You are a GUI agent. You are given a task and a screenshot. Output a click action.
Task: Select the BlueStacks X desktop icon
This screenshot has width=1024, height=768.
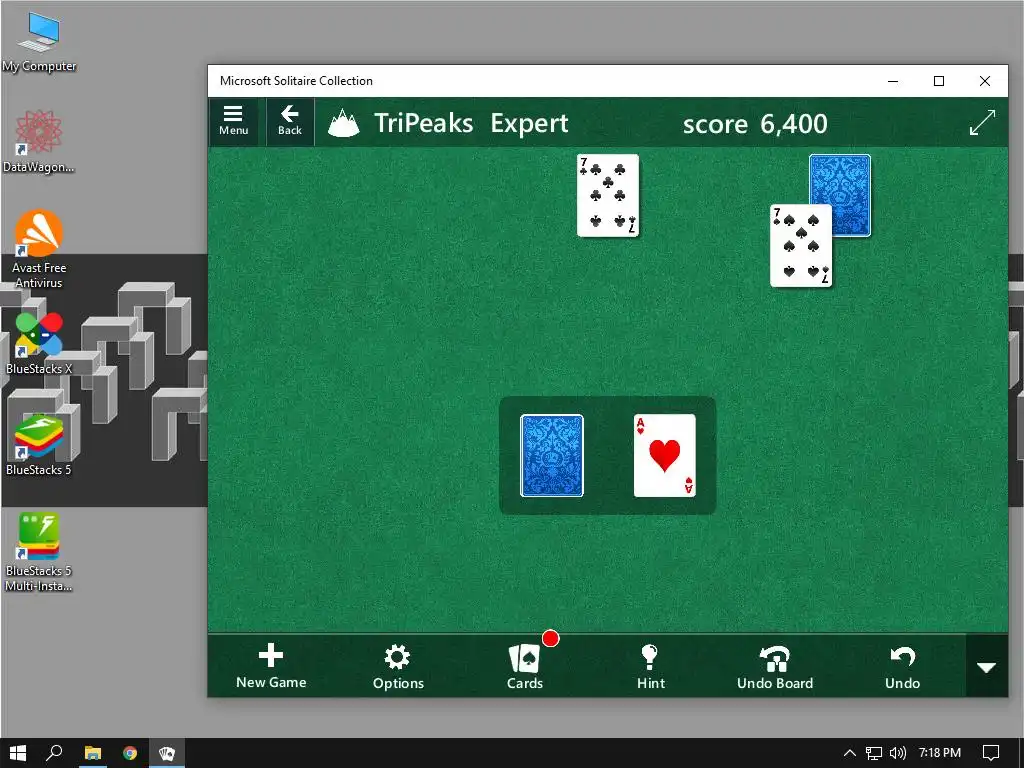coord(39,344)
